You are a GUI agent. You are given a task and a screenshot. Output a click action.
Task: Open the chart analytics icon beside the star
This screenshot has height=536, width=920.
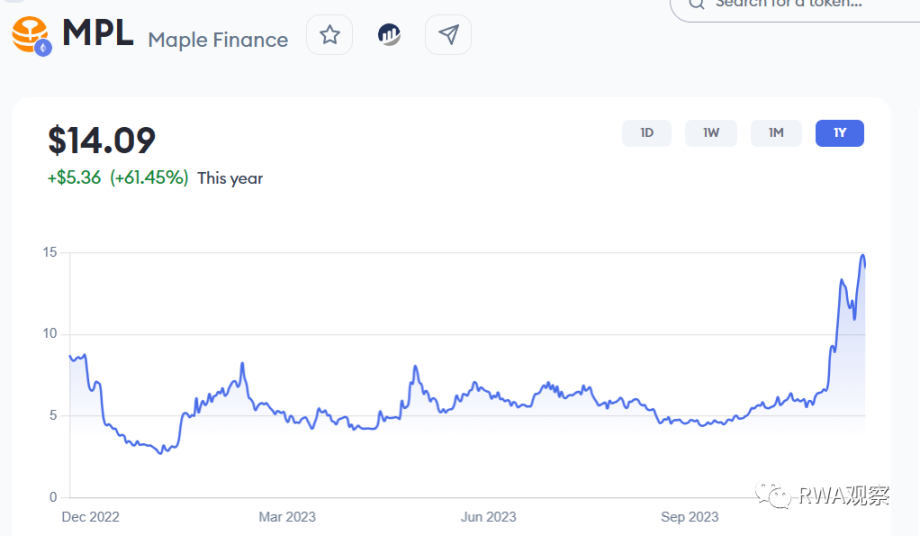coord(389,35)
